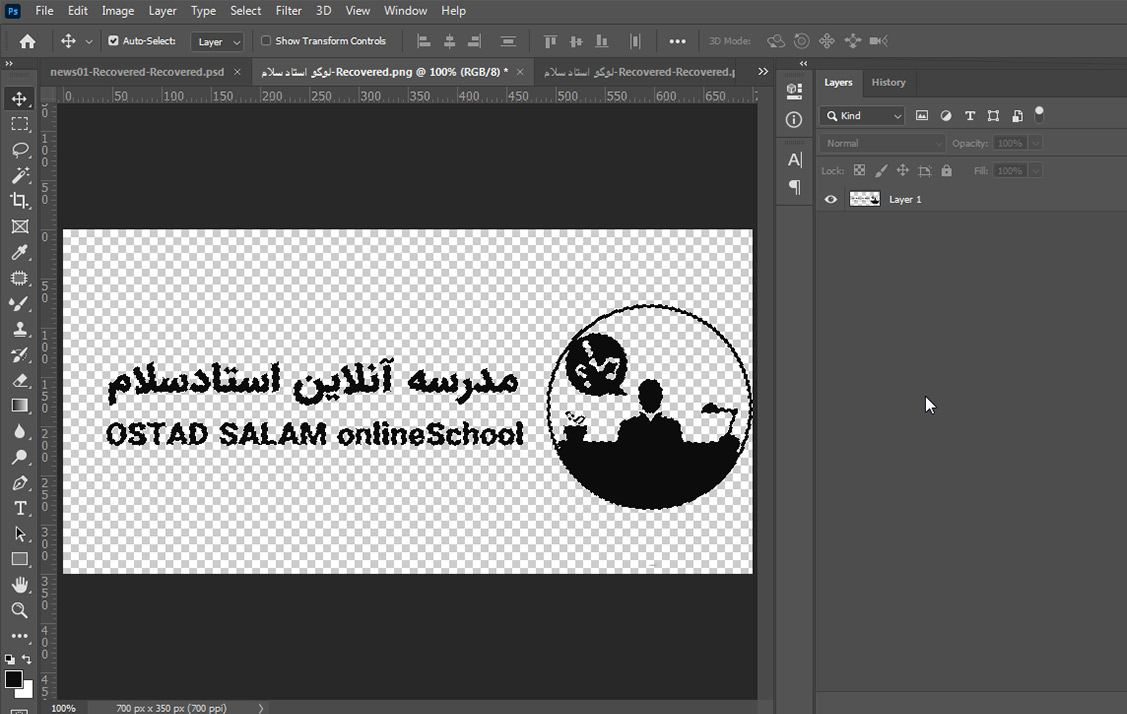This screenshot has width=1127, height=714.
Task: Toggle lock all layer attributes
Action: coord(947,170)
